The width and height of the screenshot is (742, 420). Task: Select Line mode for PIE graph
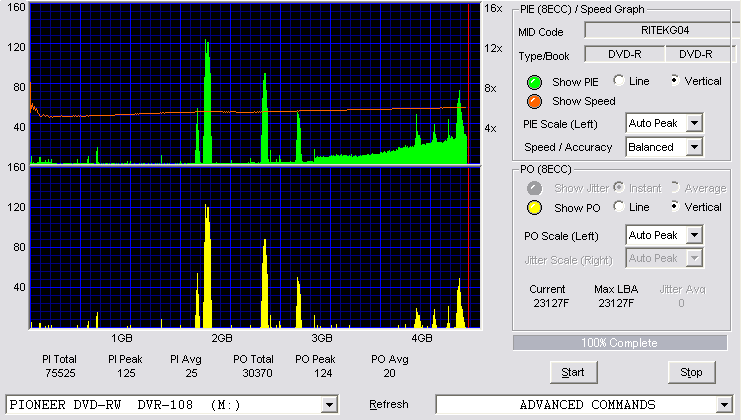click(x=618, y=80)
